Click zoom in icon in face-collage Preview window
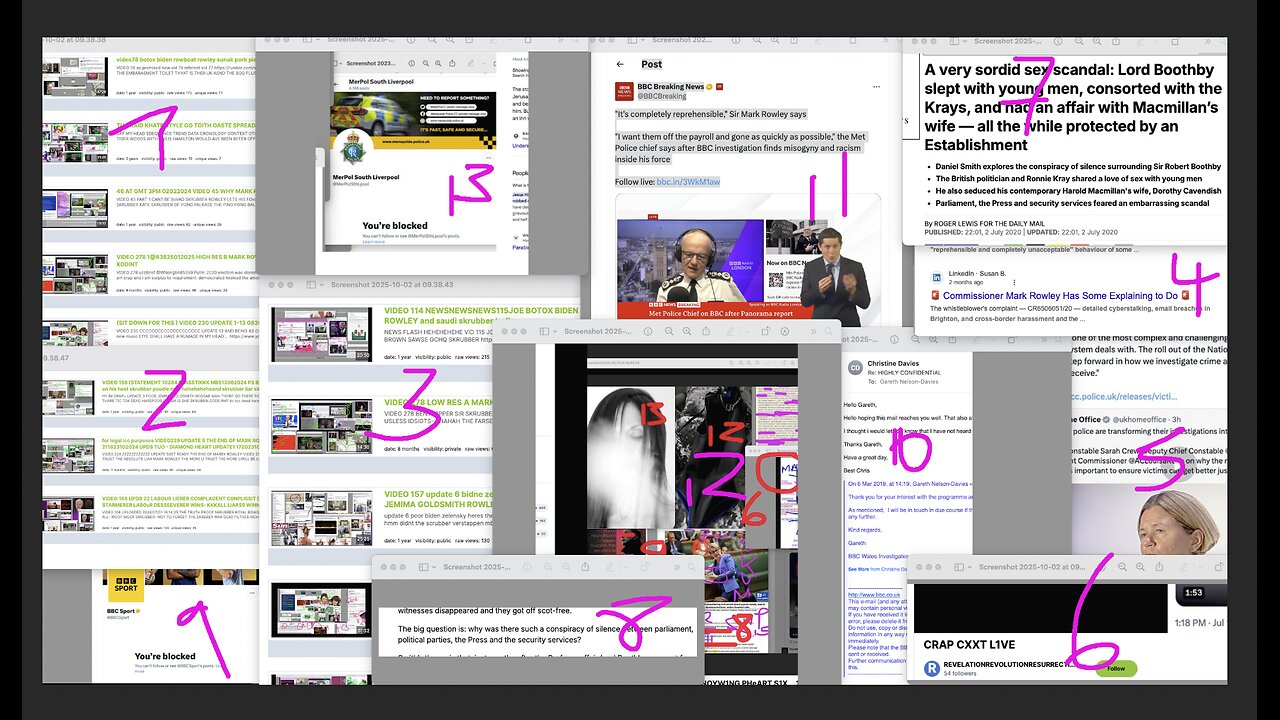Viewport: 1280px width, 720px height. tap(687, 331)
